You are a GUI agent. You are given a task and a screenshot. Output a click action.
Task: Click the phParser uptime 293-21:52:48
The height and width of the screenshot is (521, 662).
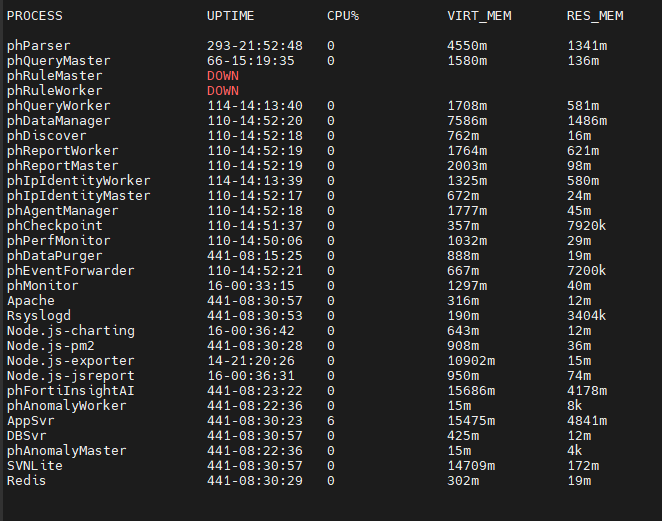pyautogui.click(x=254, y=46)
